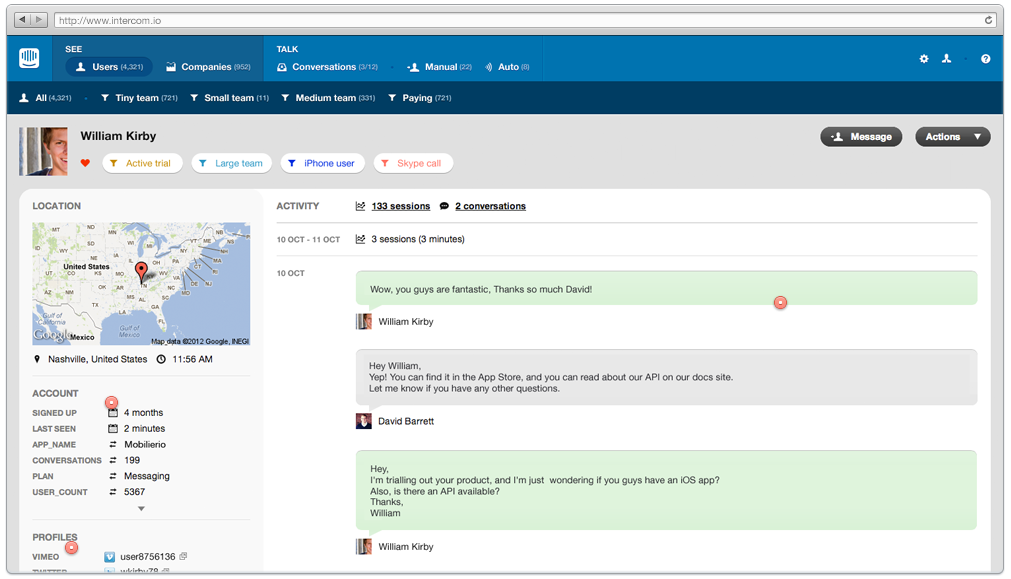This screenshot has height=579, width=1011.
Task: Click the help question mark icon
Action: [x=985, y=59]
